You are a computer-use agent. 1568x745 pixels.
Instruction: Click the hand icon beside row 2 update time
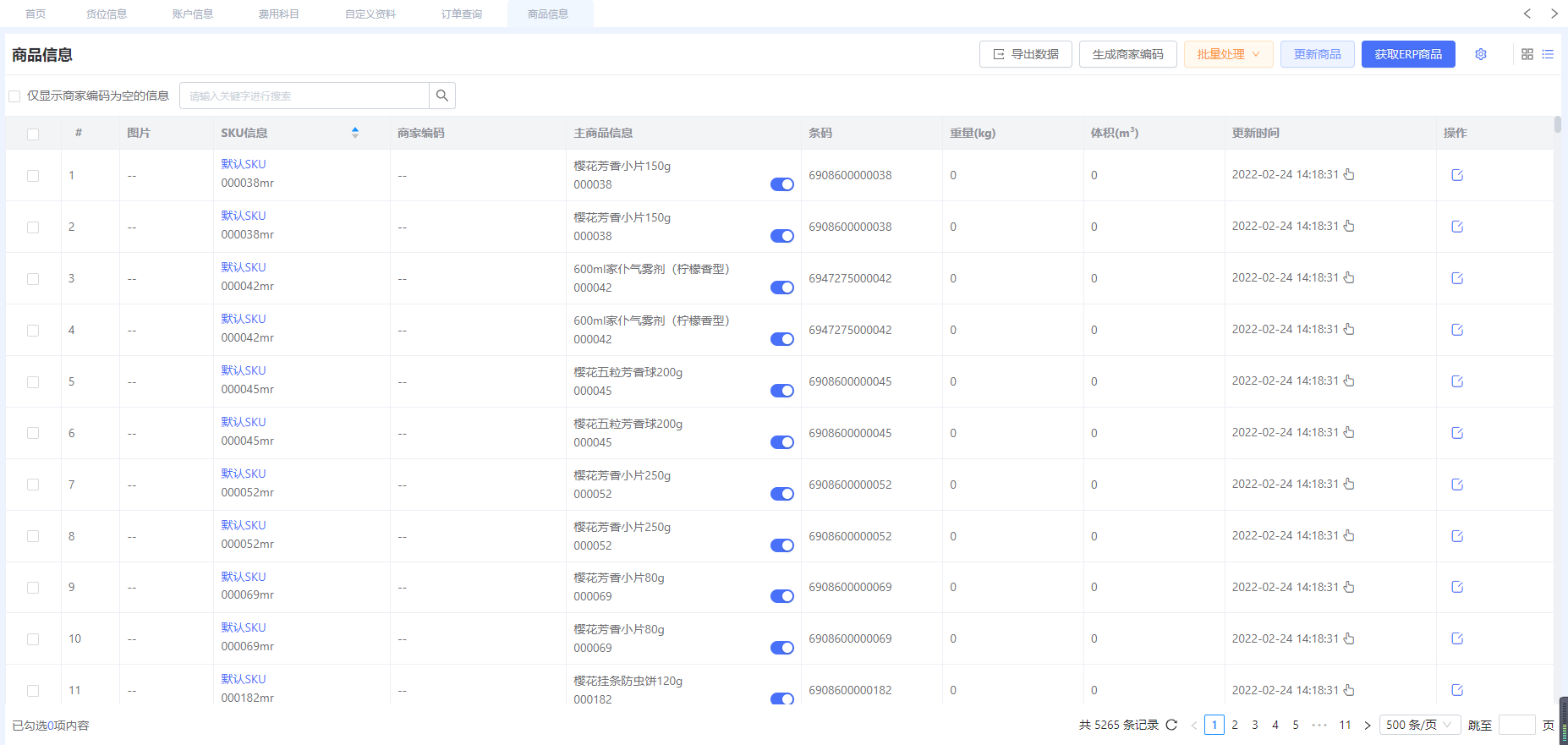pyautogui.click(x=1349, y=226)
